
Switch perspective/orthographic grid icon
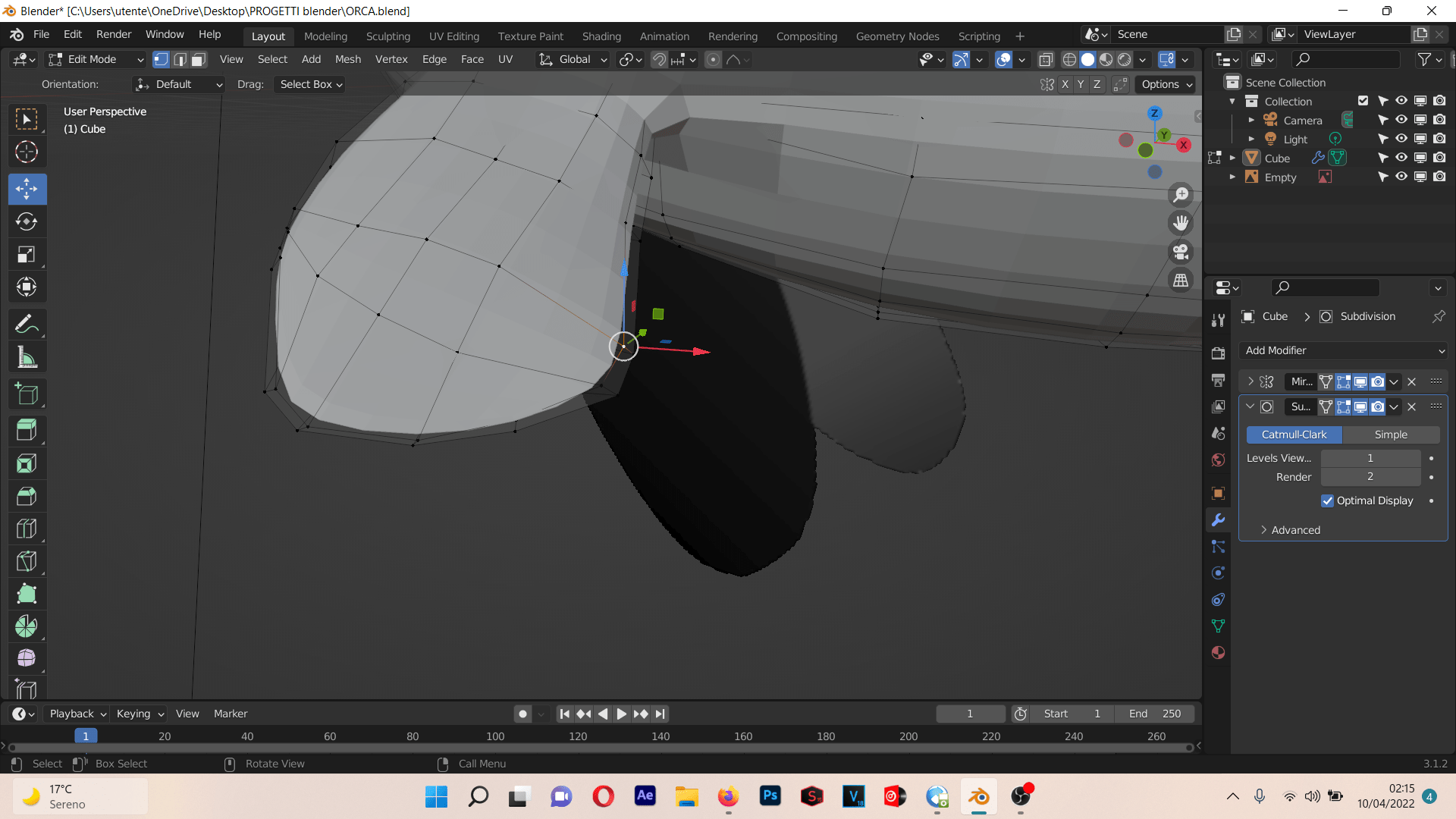(x=1181, y=281)
